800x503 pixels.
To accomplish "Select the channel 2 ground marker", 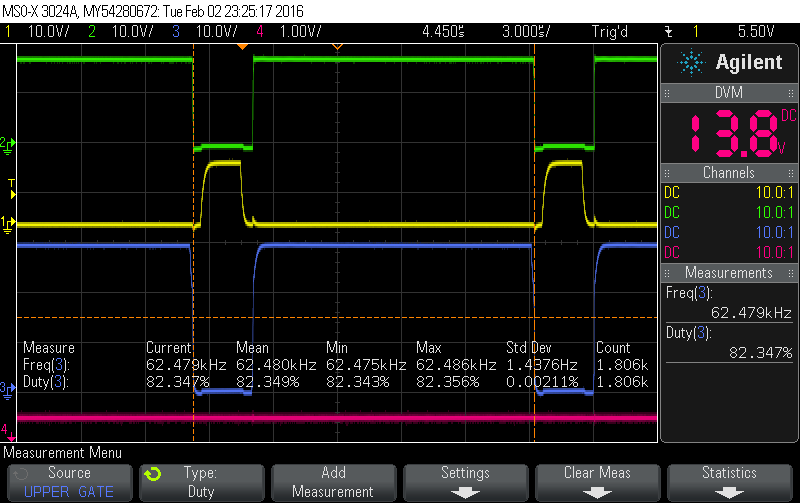I will coord(8,145).
